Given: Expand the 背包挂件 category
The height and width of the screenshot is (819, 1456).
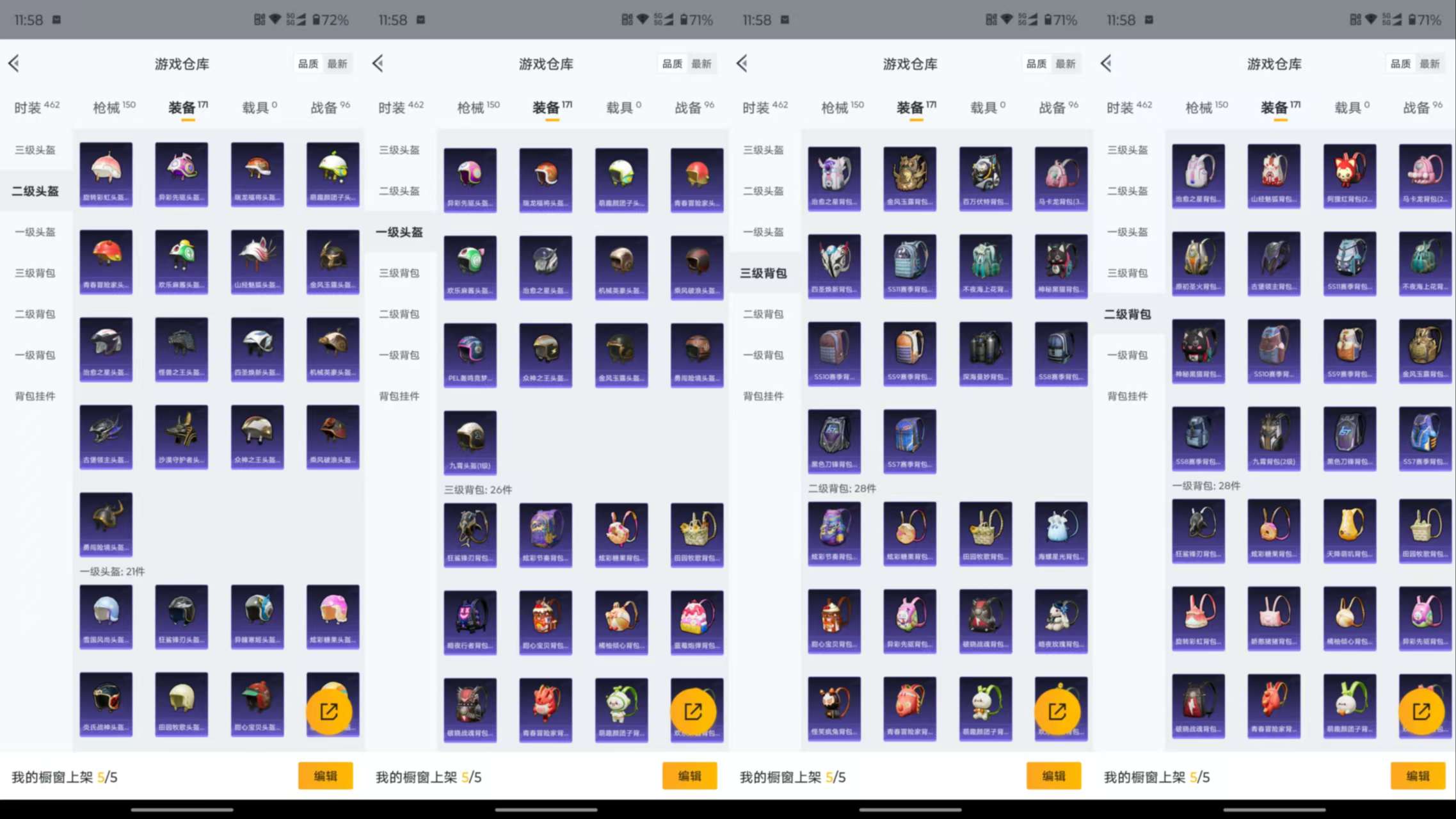Looking at the screenshot, I should pyautogui.click(x=35, y=396).
